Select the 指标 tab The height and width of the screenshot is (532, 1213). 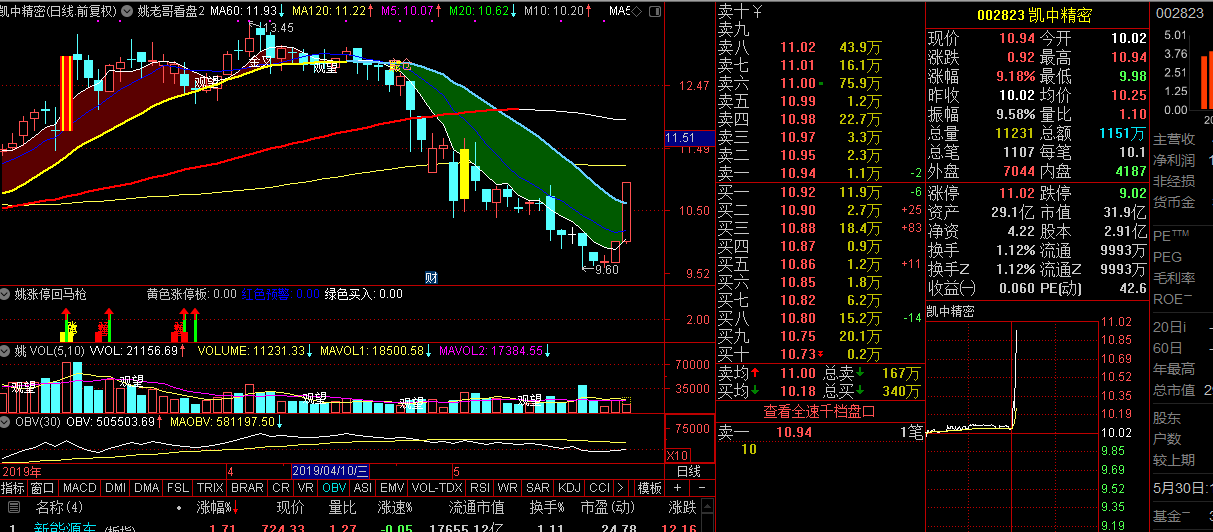tap(13, 488)
